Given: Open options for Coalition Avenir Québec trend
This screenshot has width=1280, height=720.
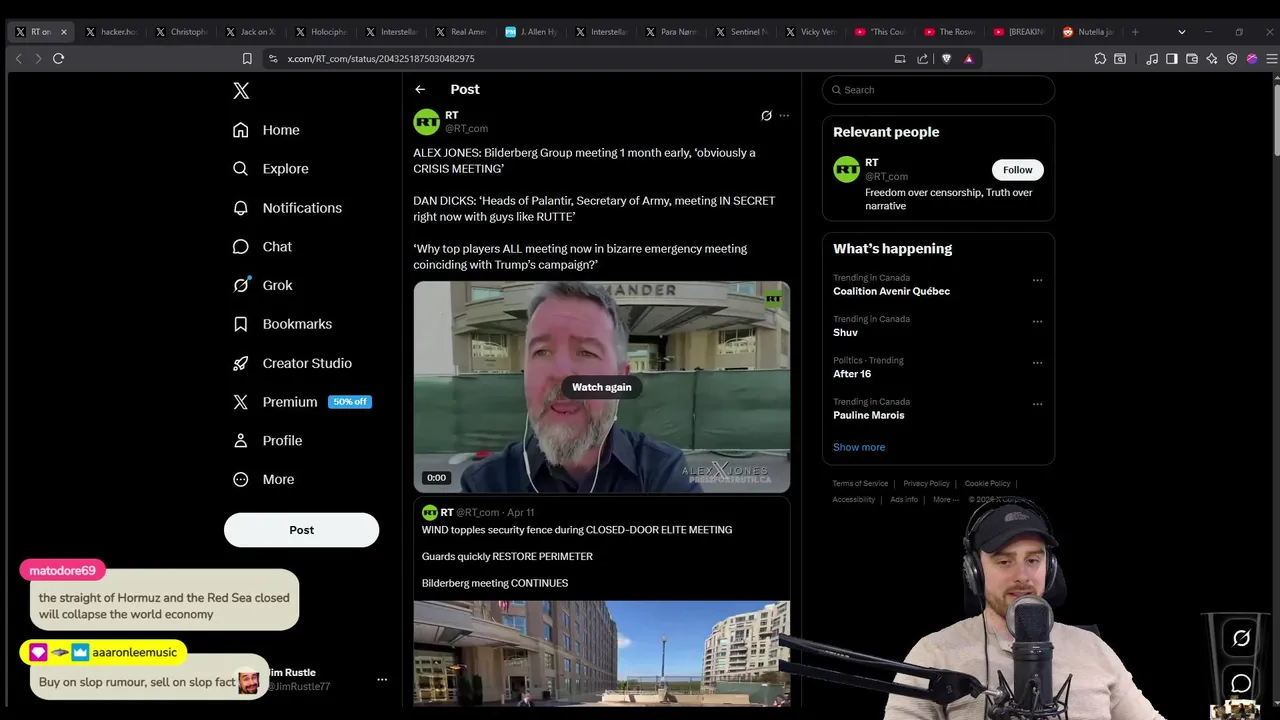Looking at the screenshot, I should (1037, 280).
